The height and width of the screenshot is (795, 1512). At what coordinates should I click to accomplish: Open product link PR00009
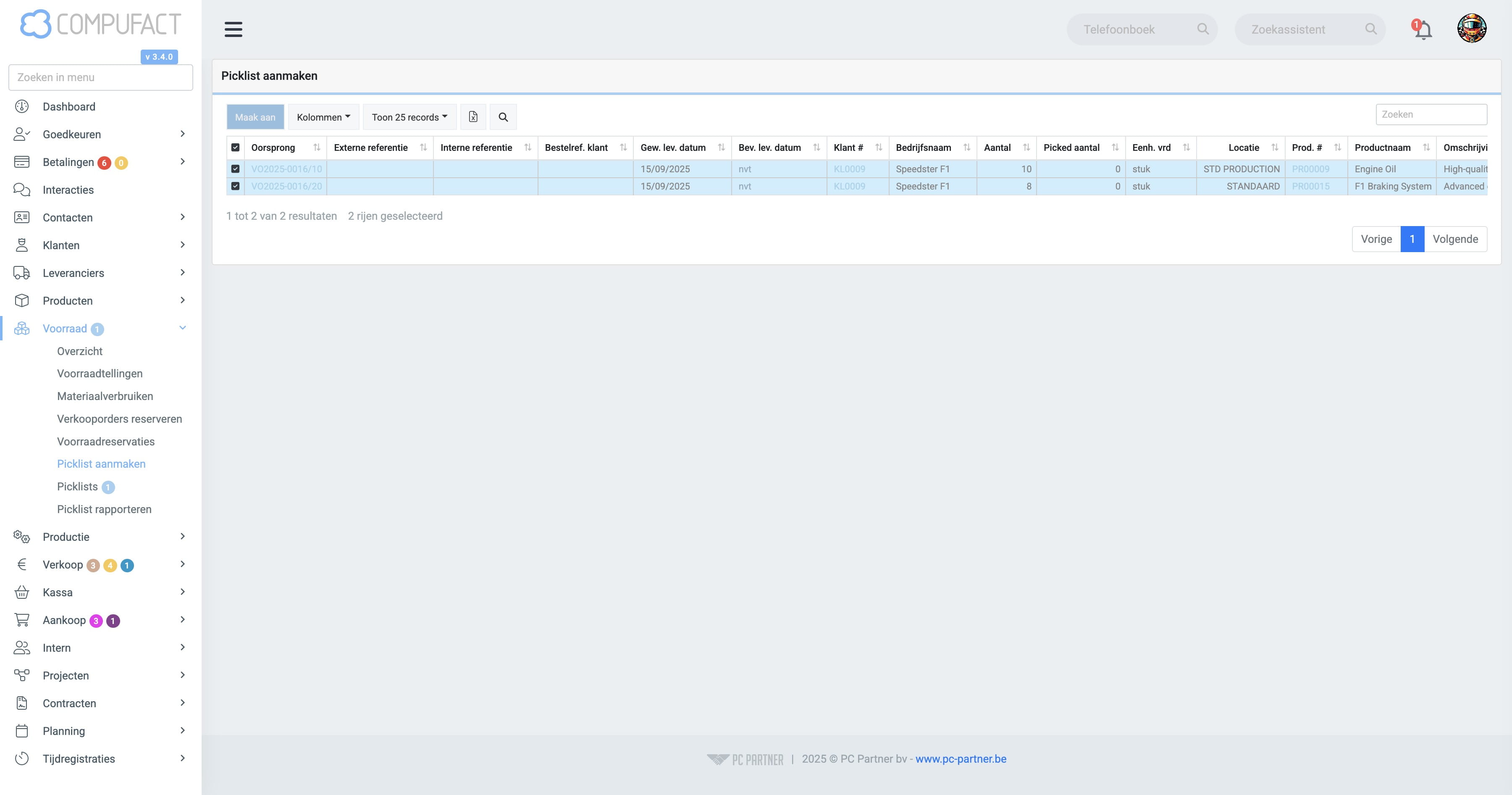click(1311, 169)
